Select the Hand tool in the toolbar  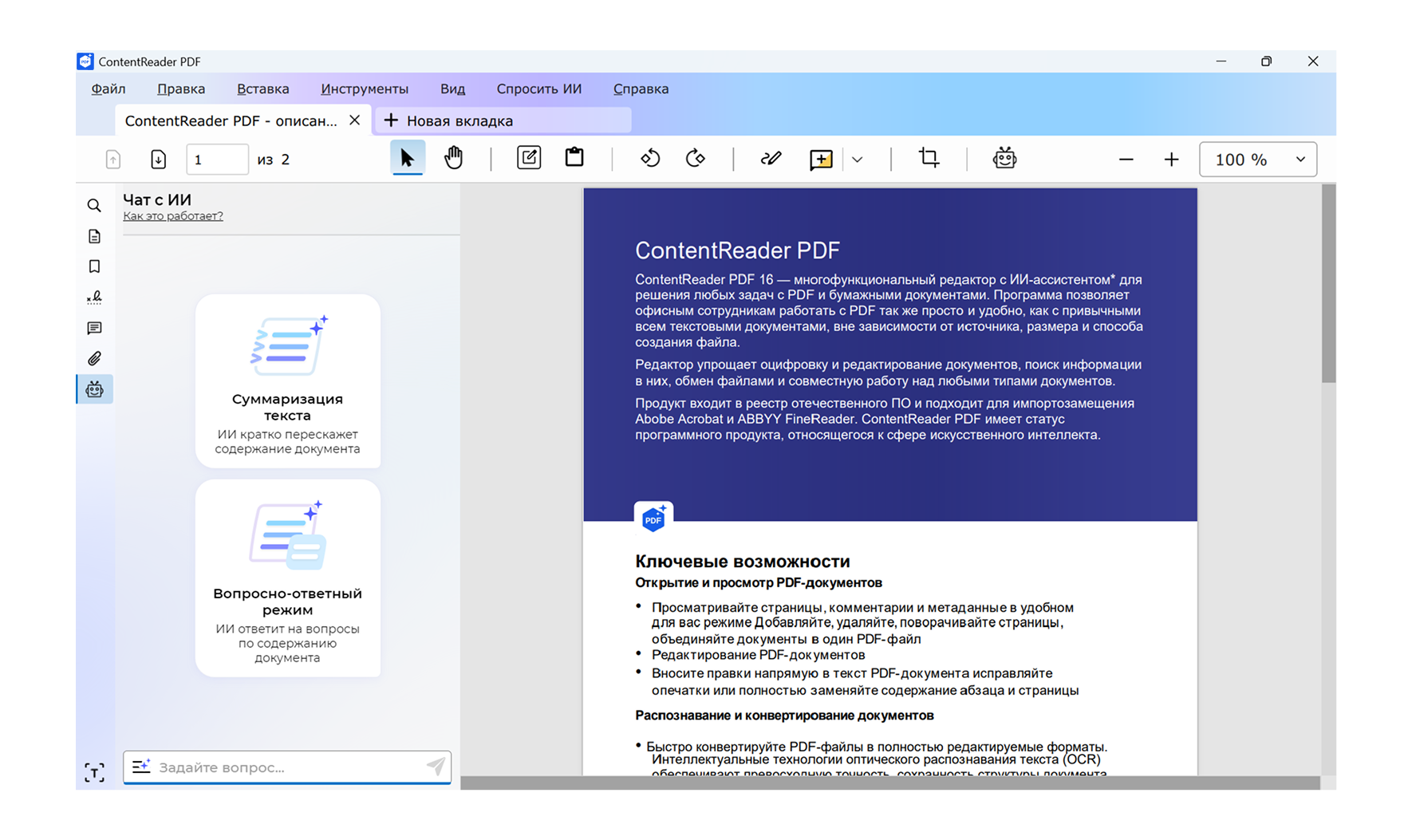[x=453, y=158]
